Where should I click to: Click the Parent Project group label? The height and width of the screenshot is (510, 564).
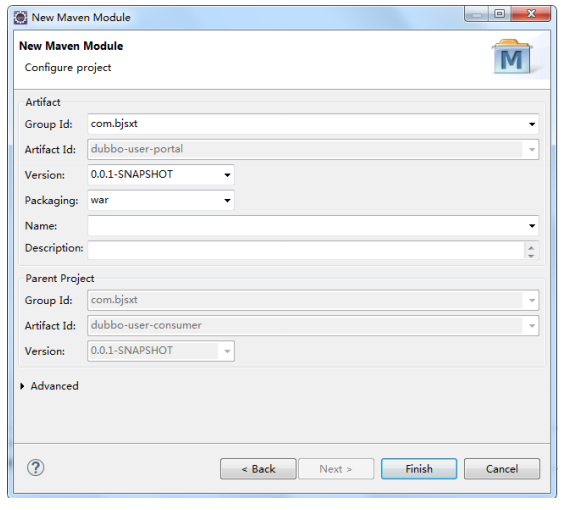60,279
